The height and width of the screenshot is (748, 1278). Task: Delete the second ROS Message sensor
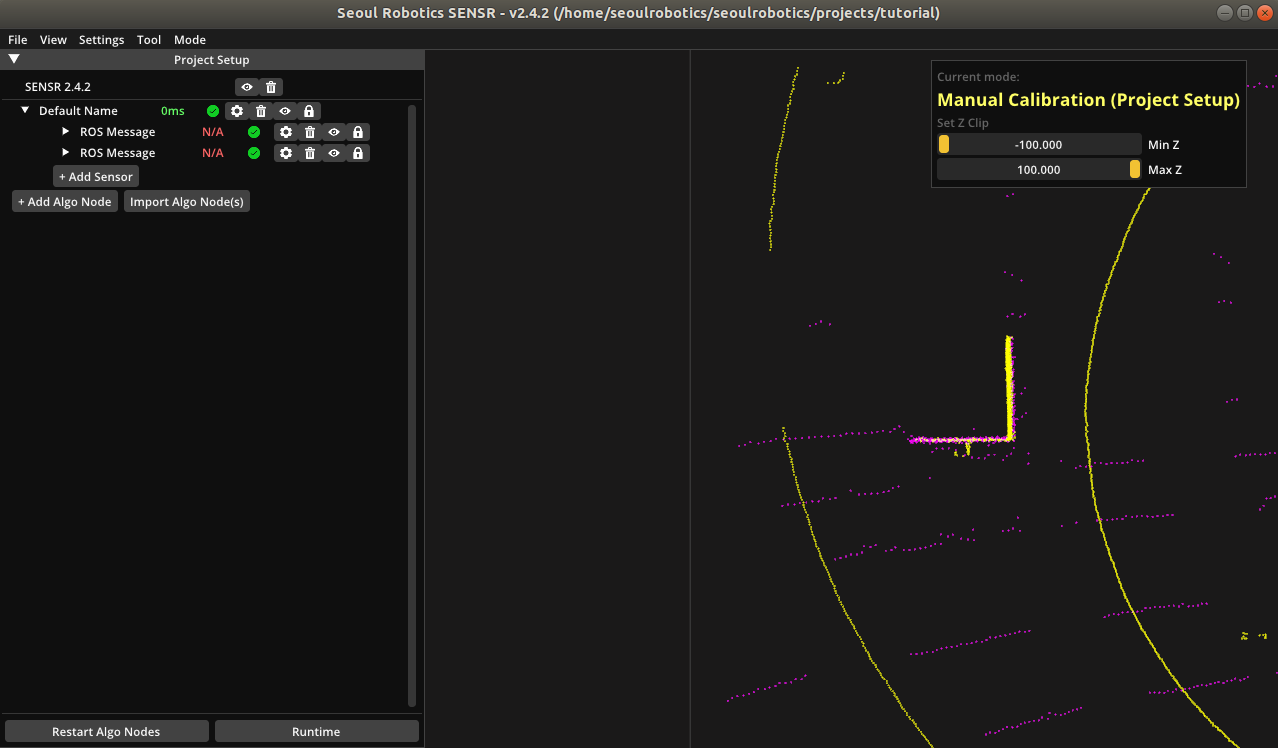310,153
